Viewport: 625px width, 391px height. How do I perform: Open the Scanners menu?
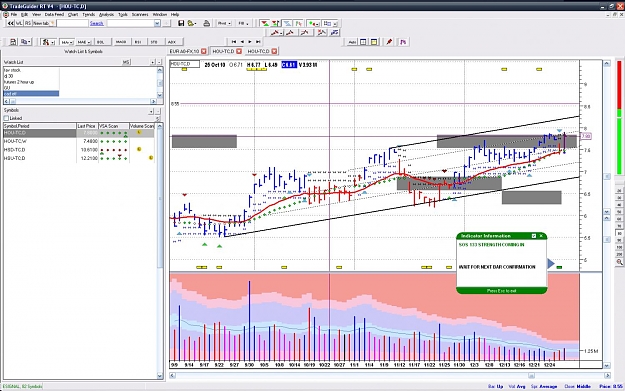(140, 14)
